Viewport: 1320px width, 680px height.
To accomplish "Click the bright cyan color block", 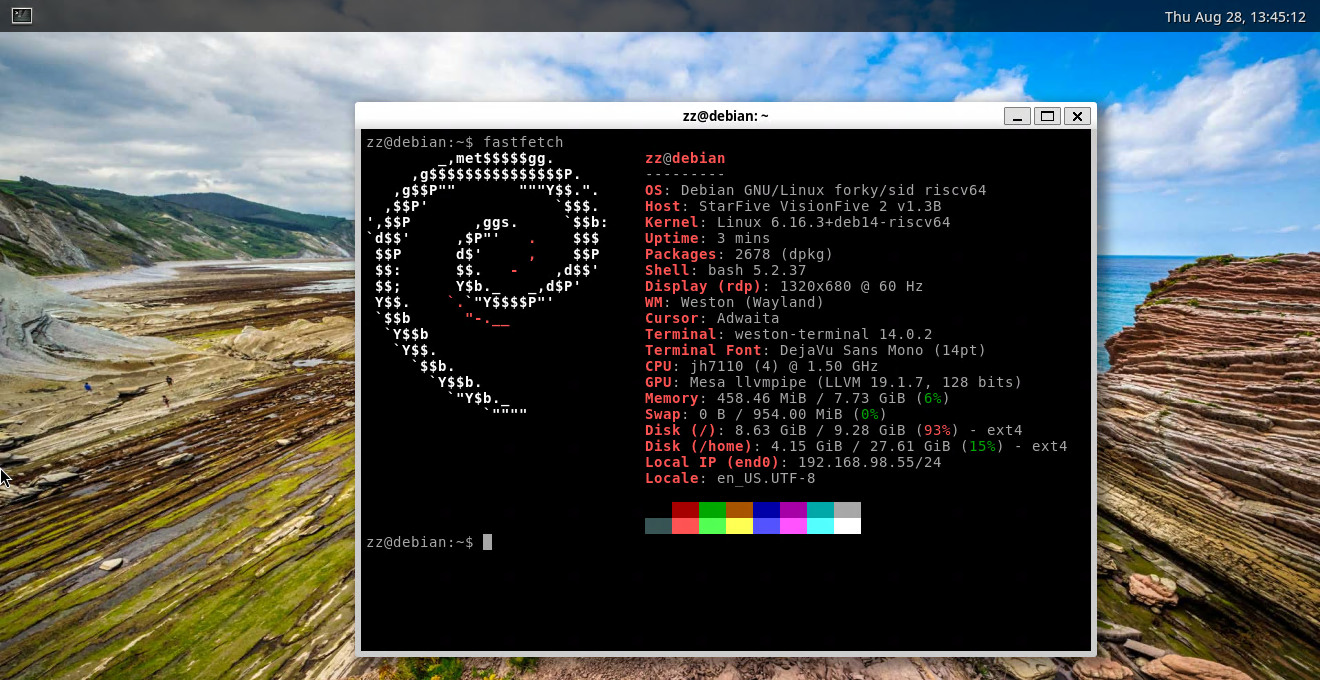I will [x=820, y=526].
